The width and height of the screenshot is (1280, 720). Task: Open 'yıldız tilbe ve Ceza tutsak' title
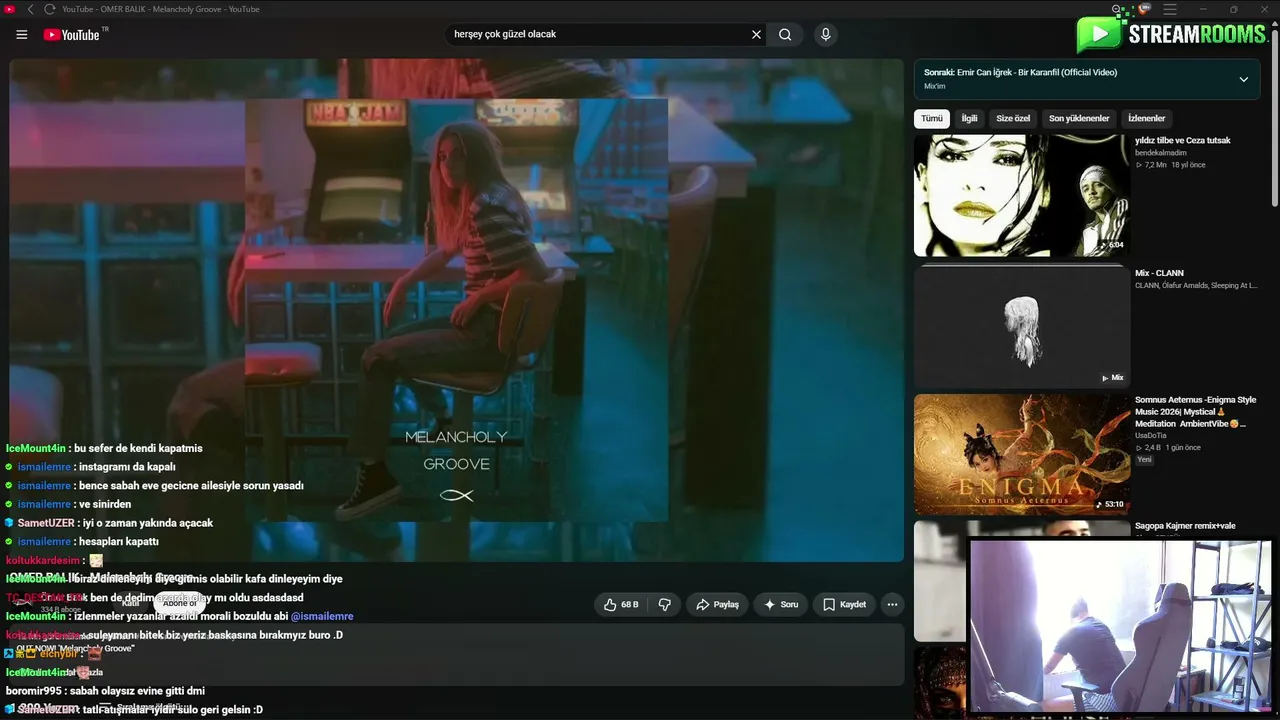pos(1183,141)
